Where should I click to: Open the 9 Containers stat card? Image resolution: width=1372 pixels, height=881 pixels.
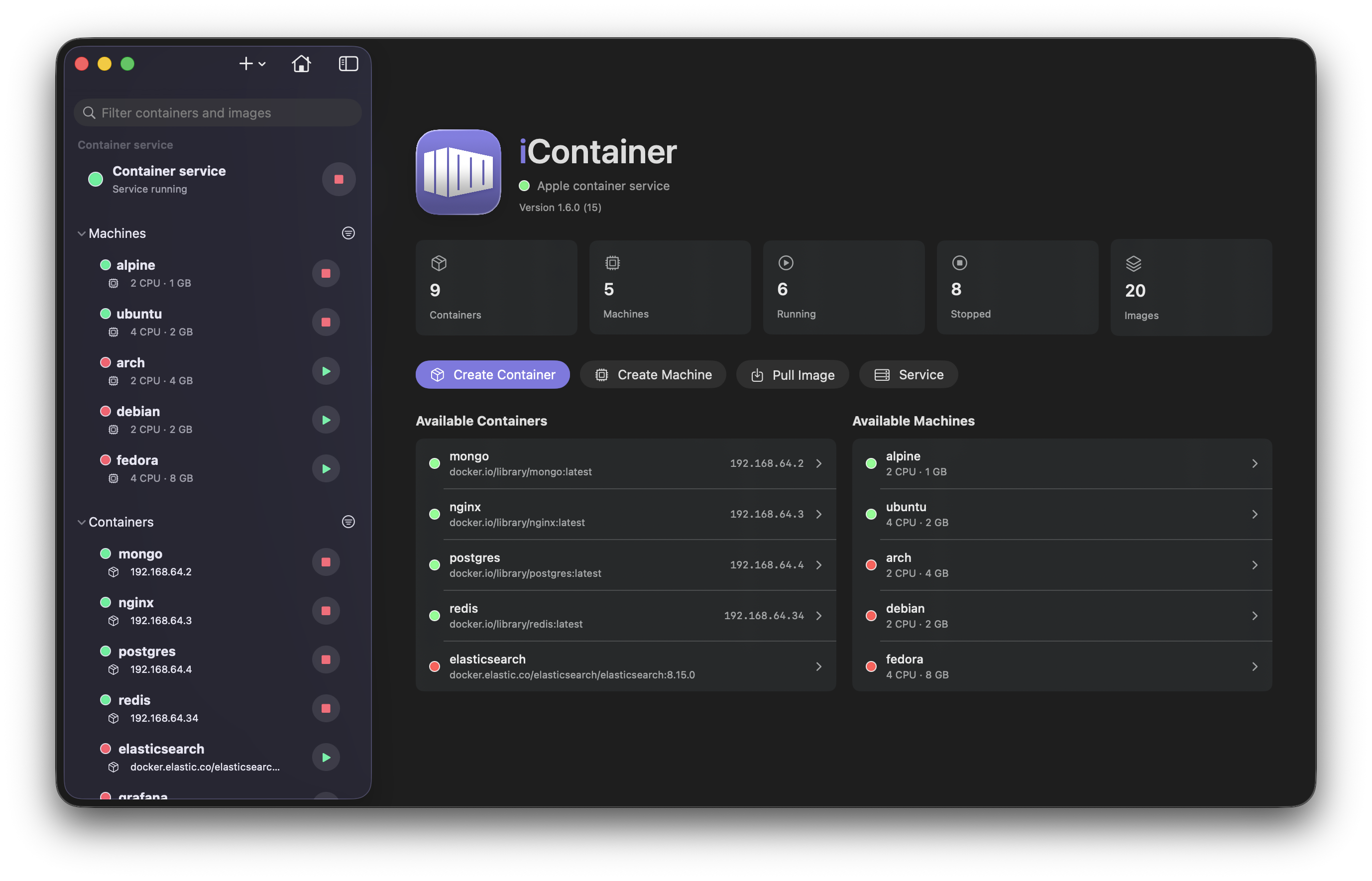click(x=496, y=288)
